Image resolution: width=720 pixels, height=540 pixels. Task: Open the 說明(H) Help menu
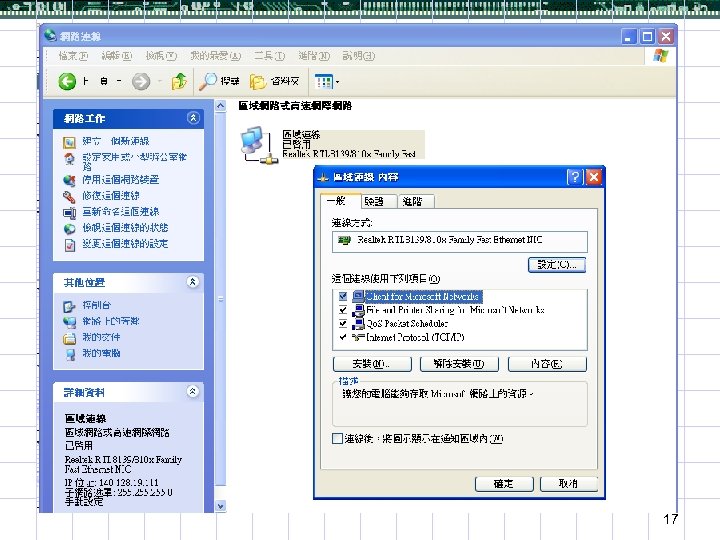(359, 56)
